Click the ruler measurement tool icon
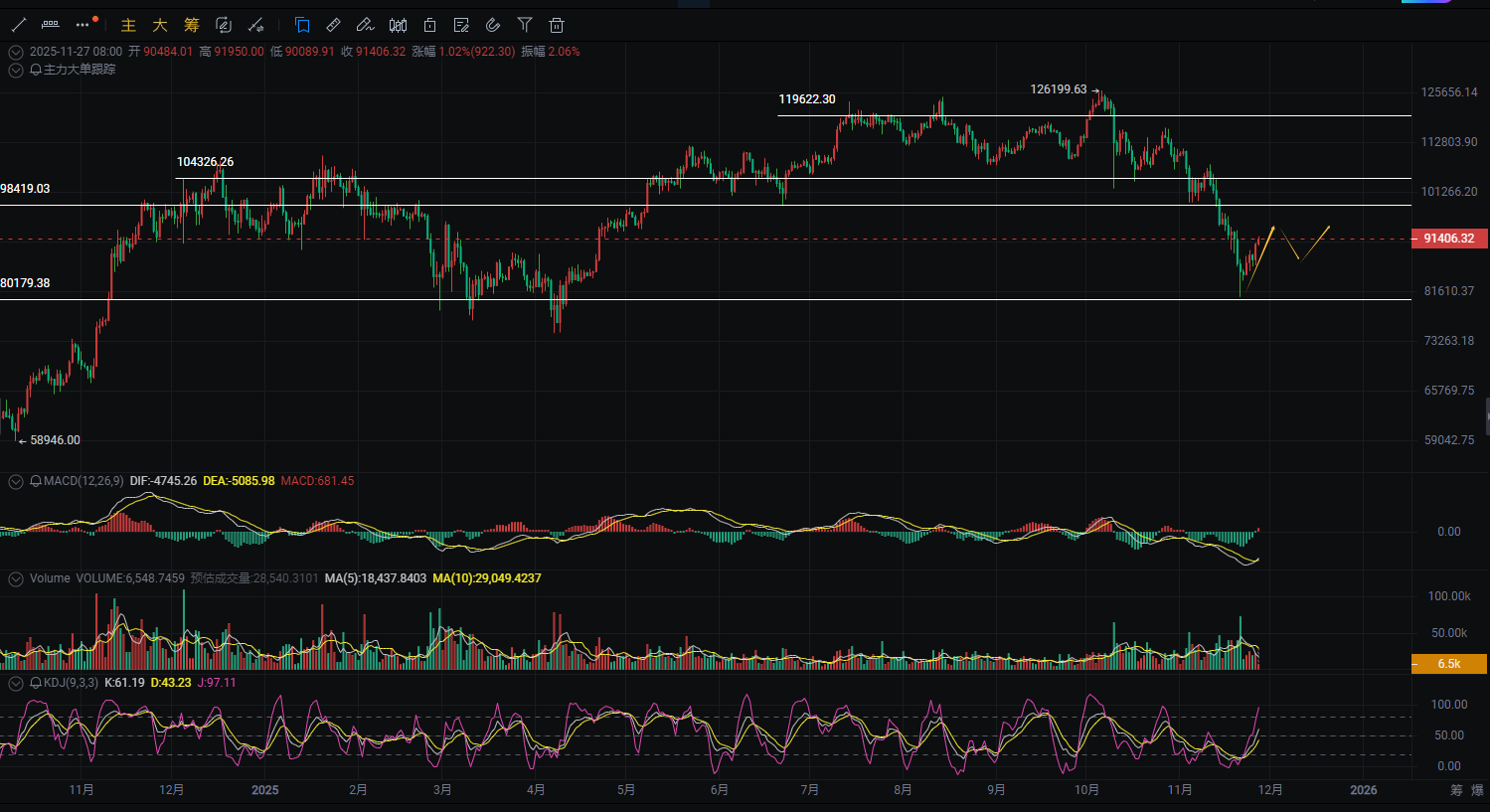Image resolution: width=1490 pixels, height=812 pixels. pos(334,25)
